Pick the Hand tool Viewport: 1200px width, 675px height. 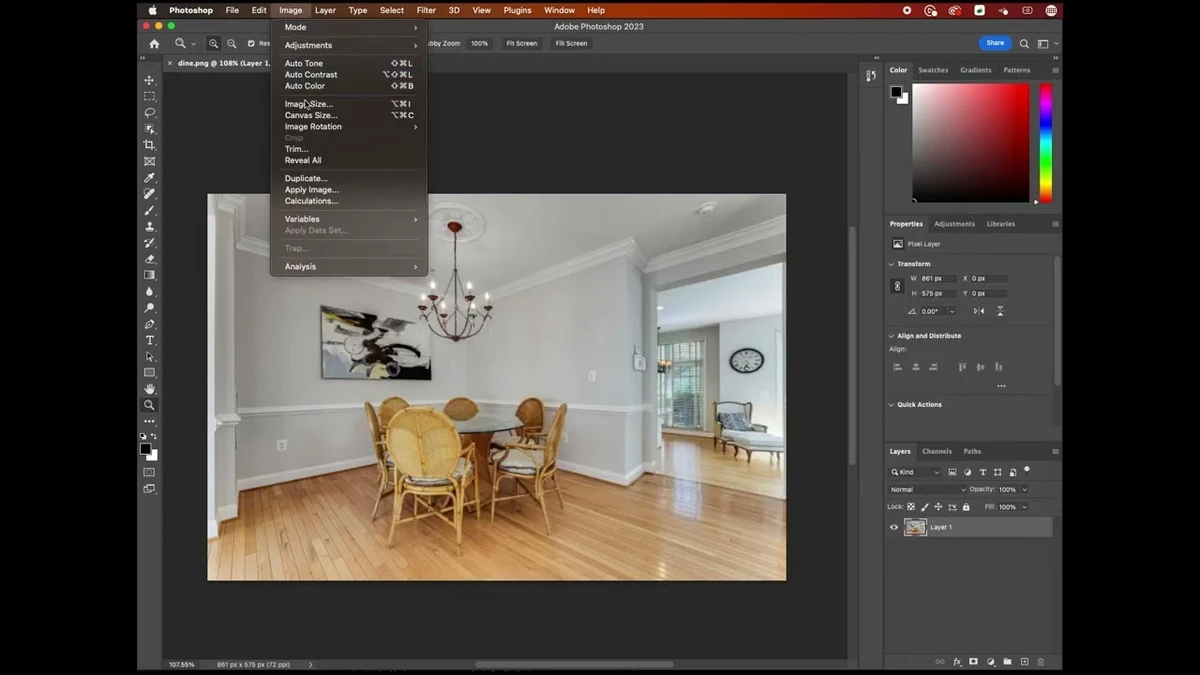coord(150,388)
